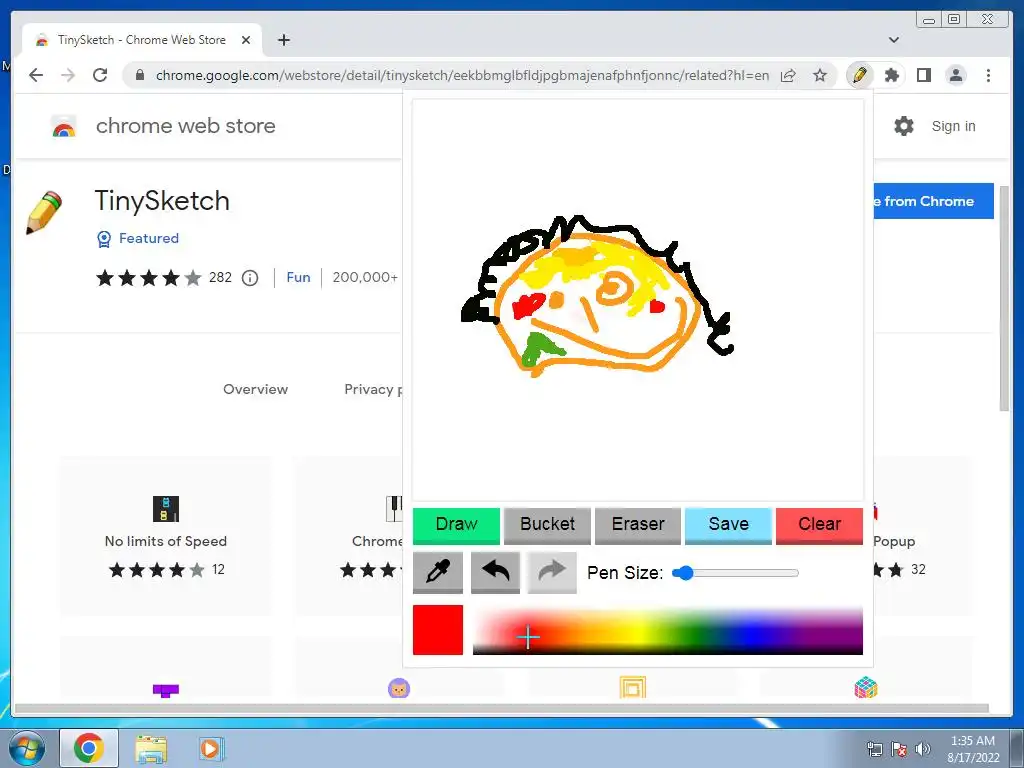This screenshot has height=768, width=1024.
Task: Switch to the Bucket fill tool
Action: tap(547, 525)
